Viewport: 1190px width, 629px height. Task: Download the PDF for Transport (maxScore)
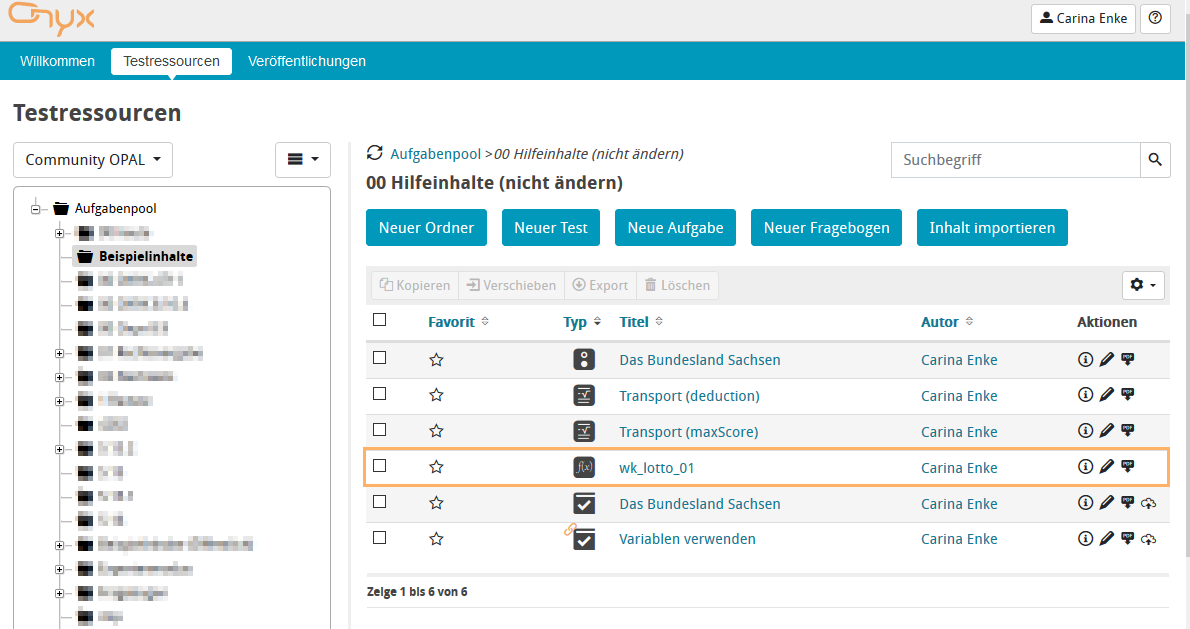[x=1127, y=430]
